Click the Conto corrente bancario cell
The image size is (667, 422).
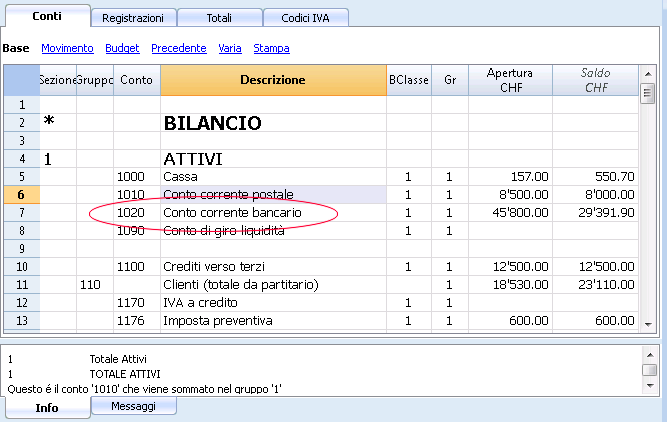tap(273, 213)
